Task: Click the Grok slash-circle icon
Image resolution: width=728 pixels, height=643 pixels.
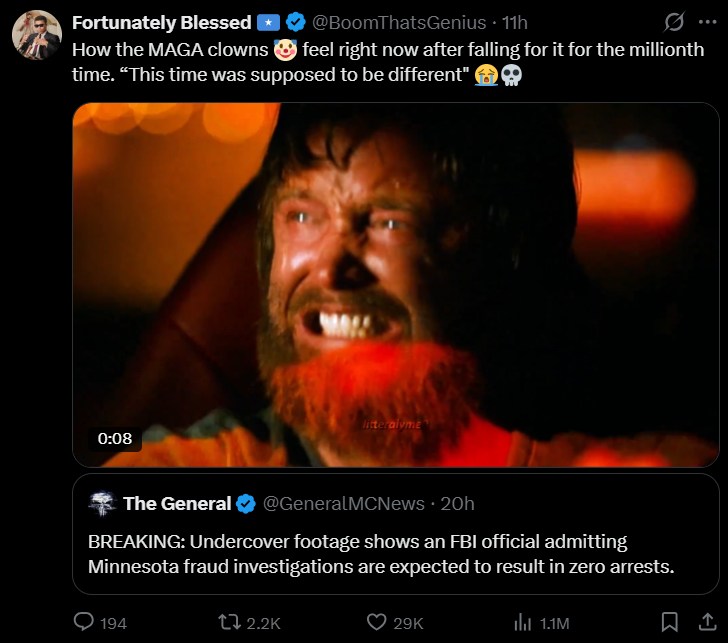Action: [674, 22]
